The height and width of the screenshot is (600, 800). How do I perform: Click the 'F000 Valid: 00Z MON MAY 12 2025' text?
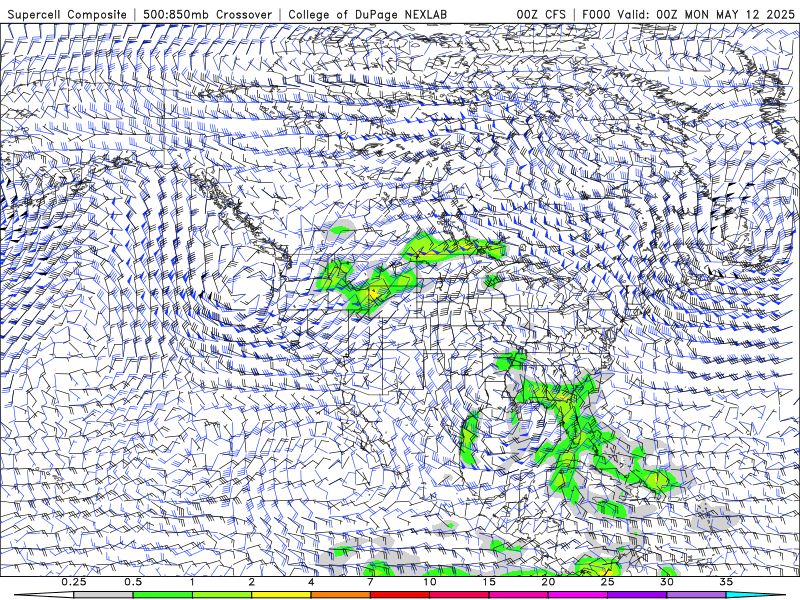tap(688, 14)
